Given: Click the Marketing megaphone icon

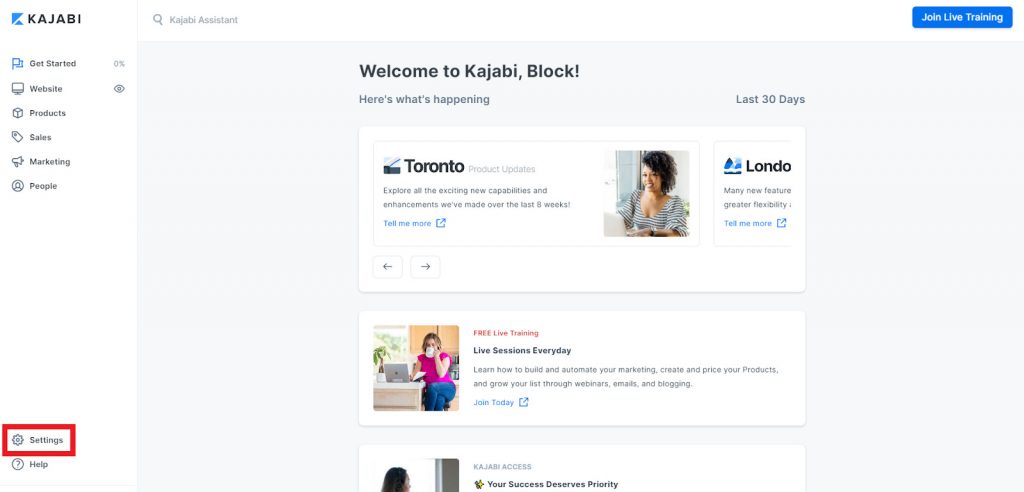Looking at the screenshot, I should pyautogui.click(x=18, y=161).
